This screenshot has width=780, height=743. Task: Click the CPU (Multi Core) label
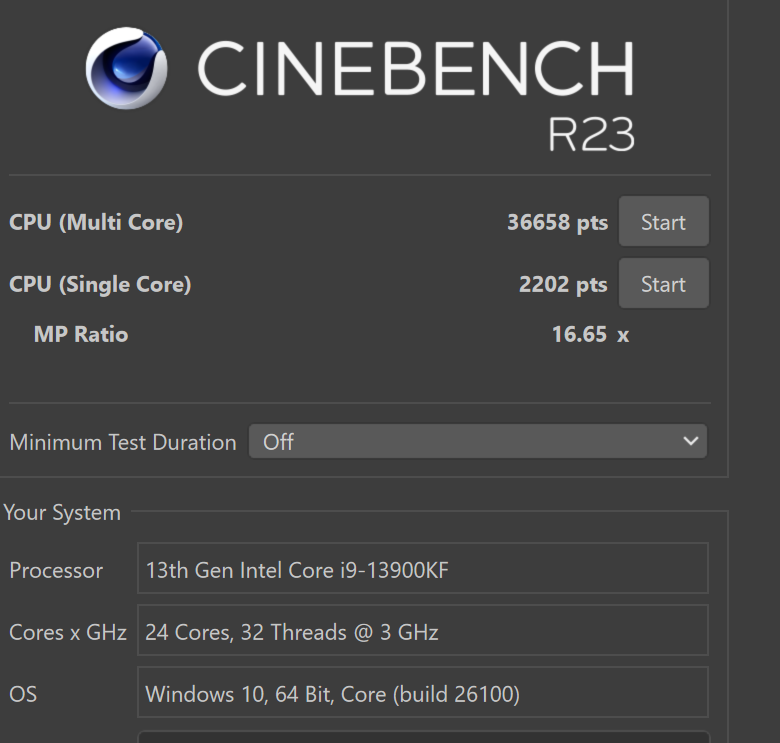[96, 222]
